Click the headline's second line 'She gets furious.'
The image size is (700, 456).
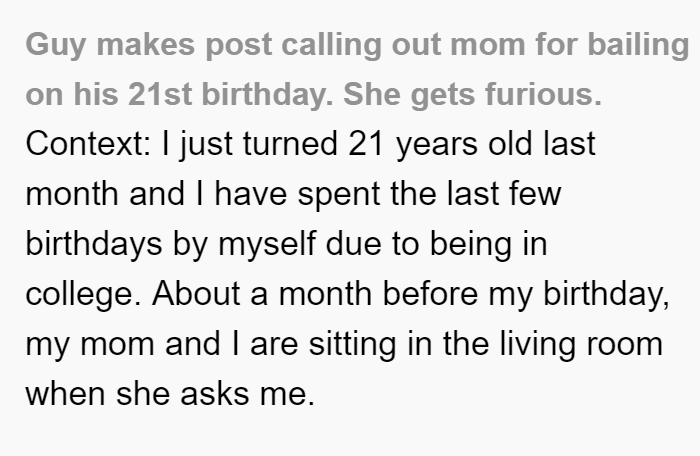click(x=472, y=95)
